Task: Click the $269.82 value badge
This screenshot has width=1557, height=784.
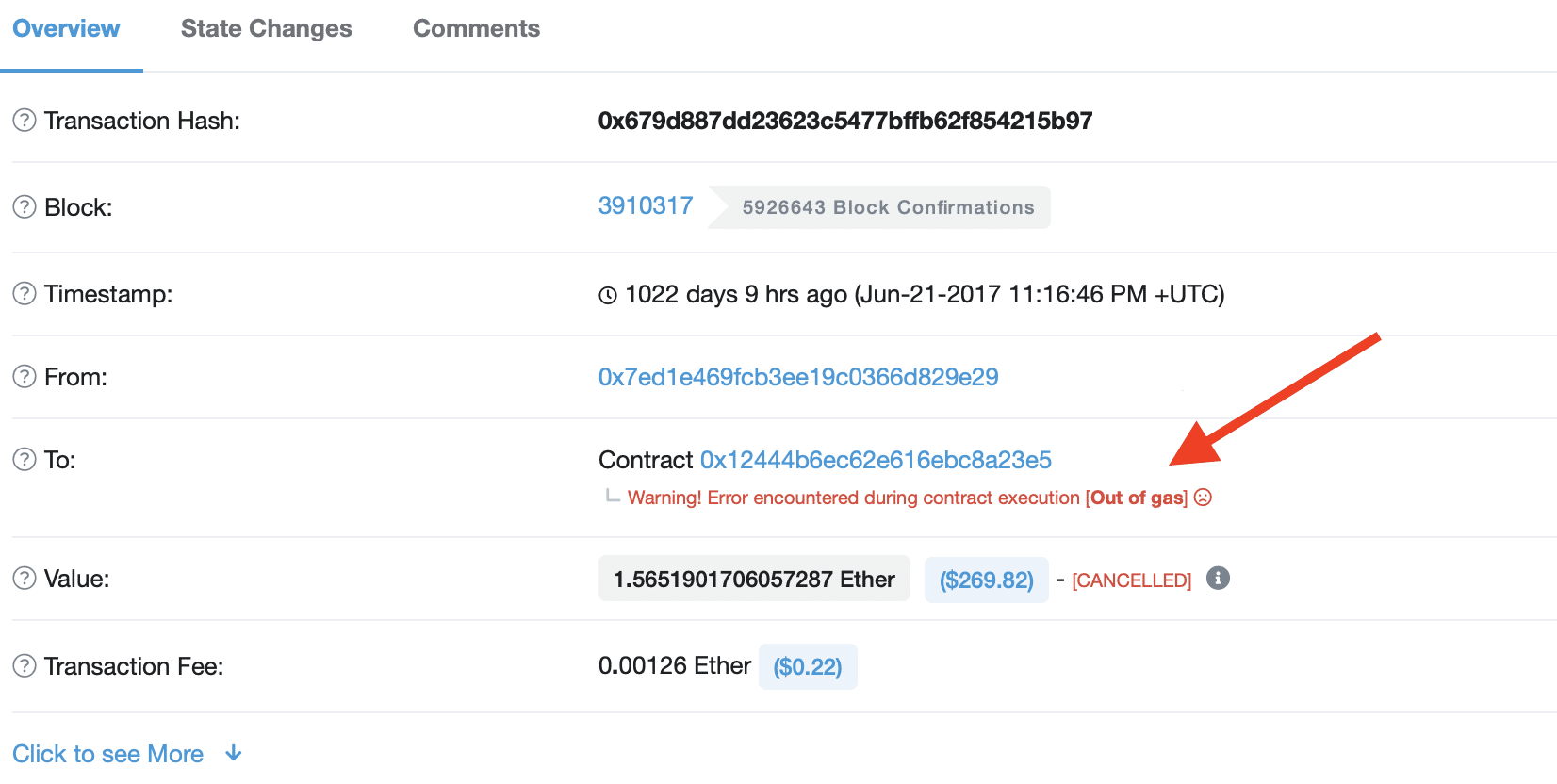Action: coord(986,580)
